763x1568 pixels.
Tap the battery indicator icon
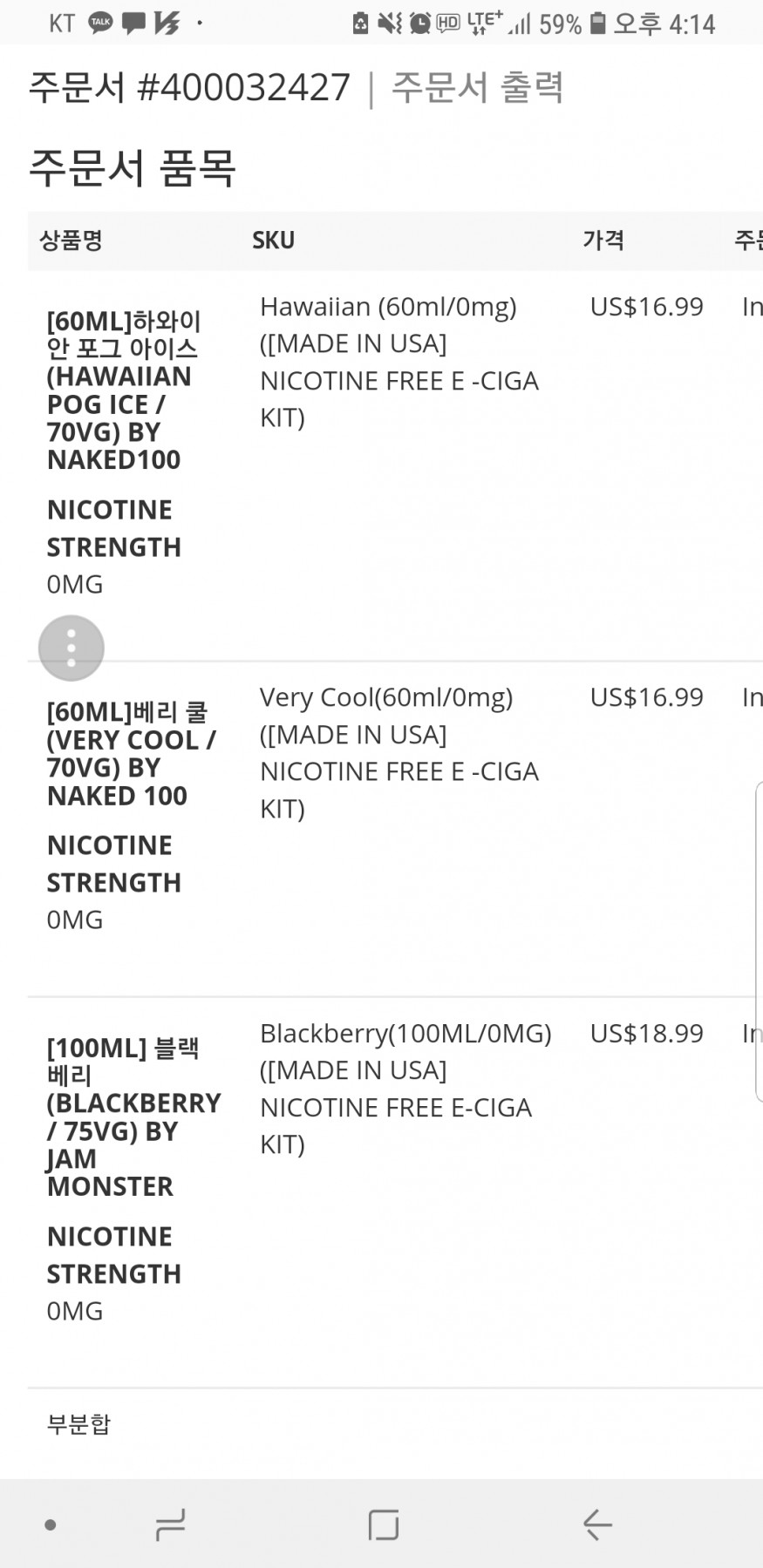pyautogui.click(x=597, y=24)
